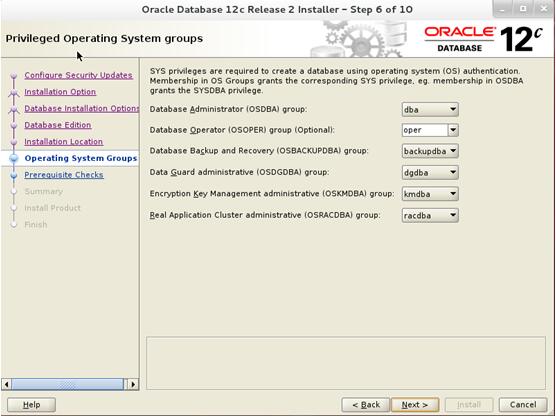Open the OSKMDBA group dropdown showing kmdba
This screenshot has width=556, height=416.
(x=430, y=194)
